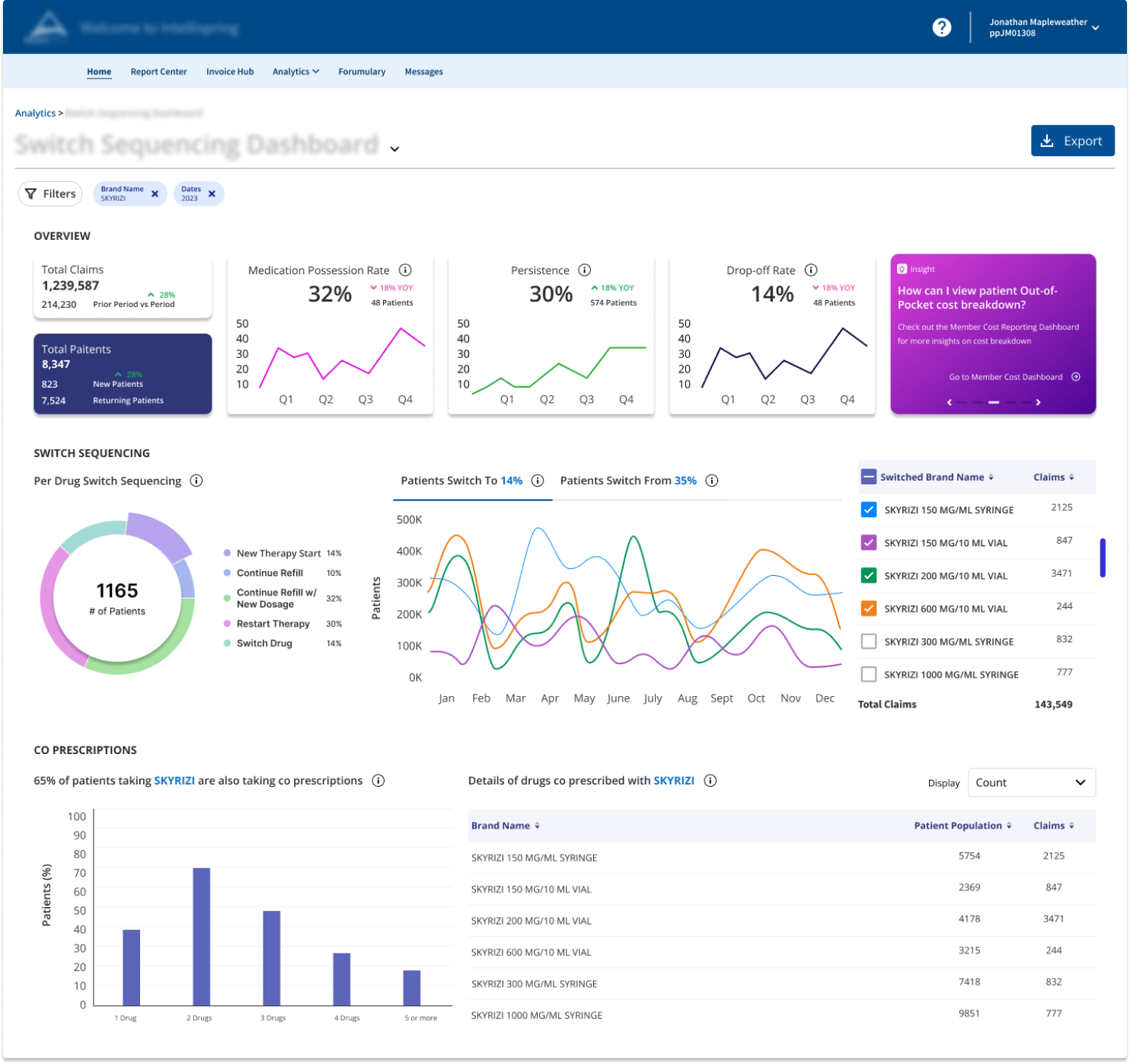The width and height of the screenshot is (1130, 1064).
Task: Click the 2 Drugs bar in chart
Action: tap(202, 937)
